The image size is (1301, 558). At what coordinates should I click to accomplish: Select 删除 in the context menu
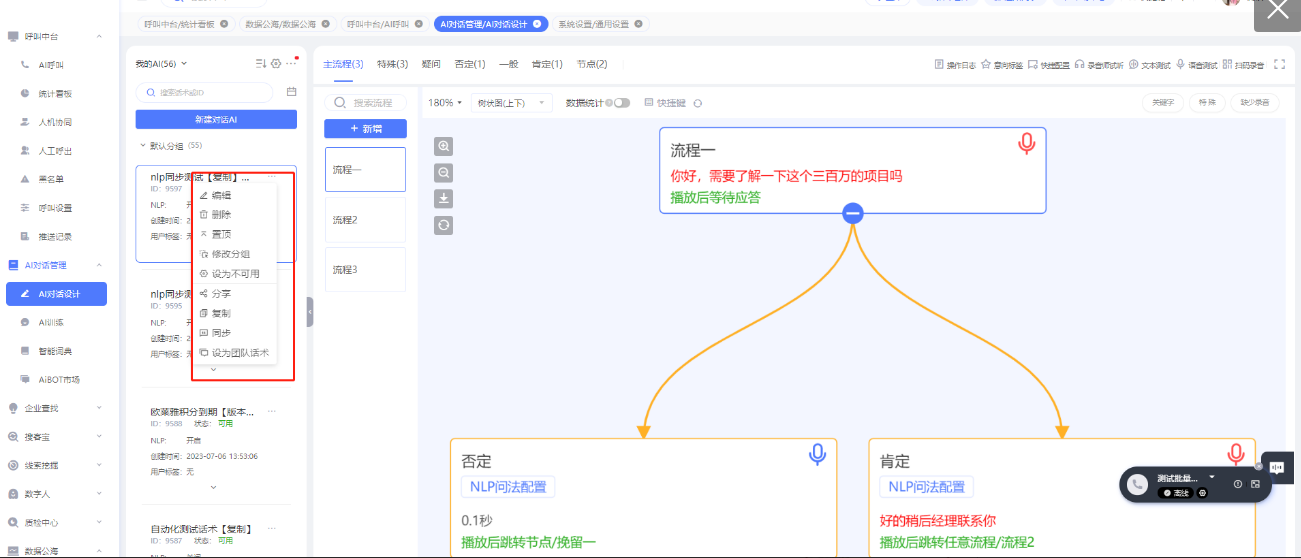(x=221, y=215)
